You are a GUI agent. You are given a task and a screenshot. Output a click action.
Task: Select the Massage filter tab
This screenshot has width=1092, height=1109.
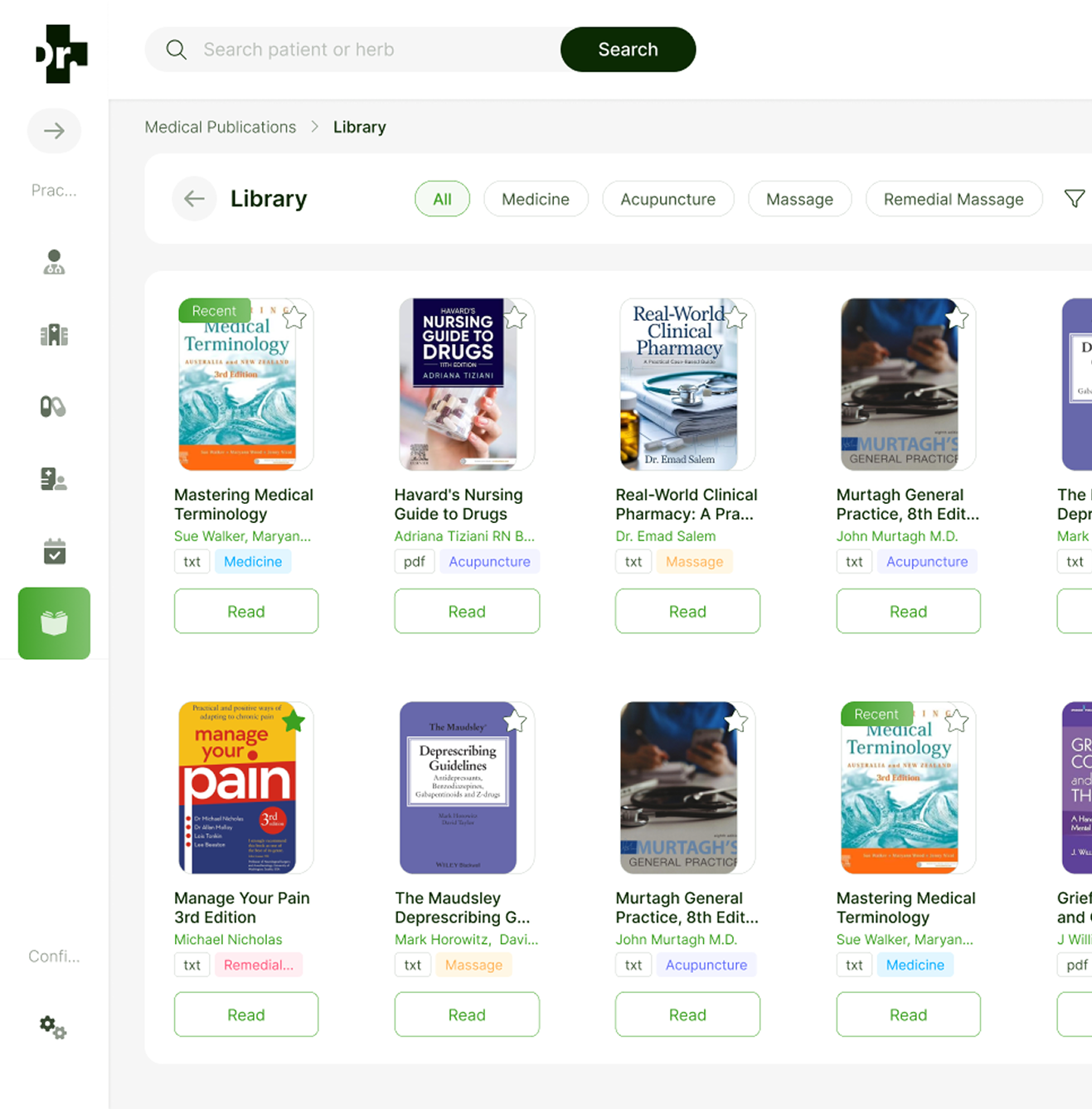point(799,199)
